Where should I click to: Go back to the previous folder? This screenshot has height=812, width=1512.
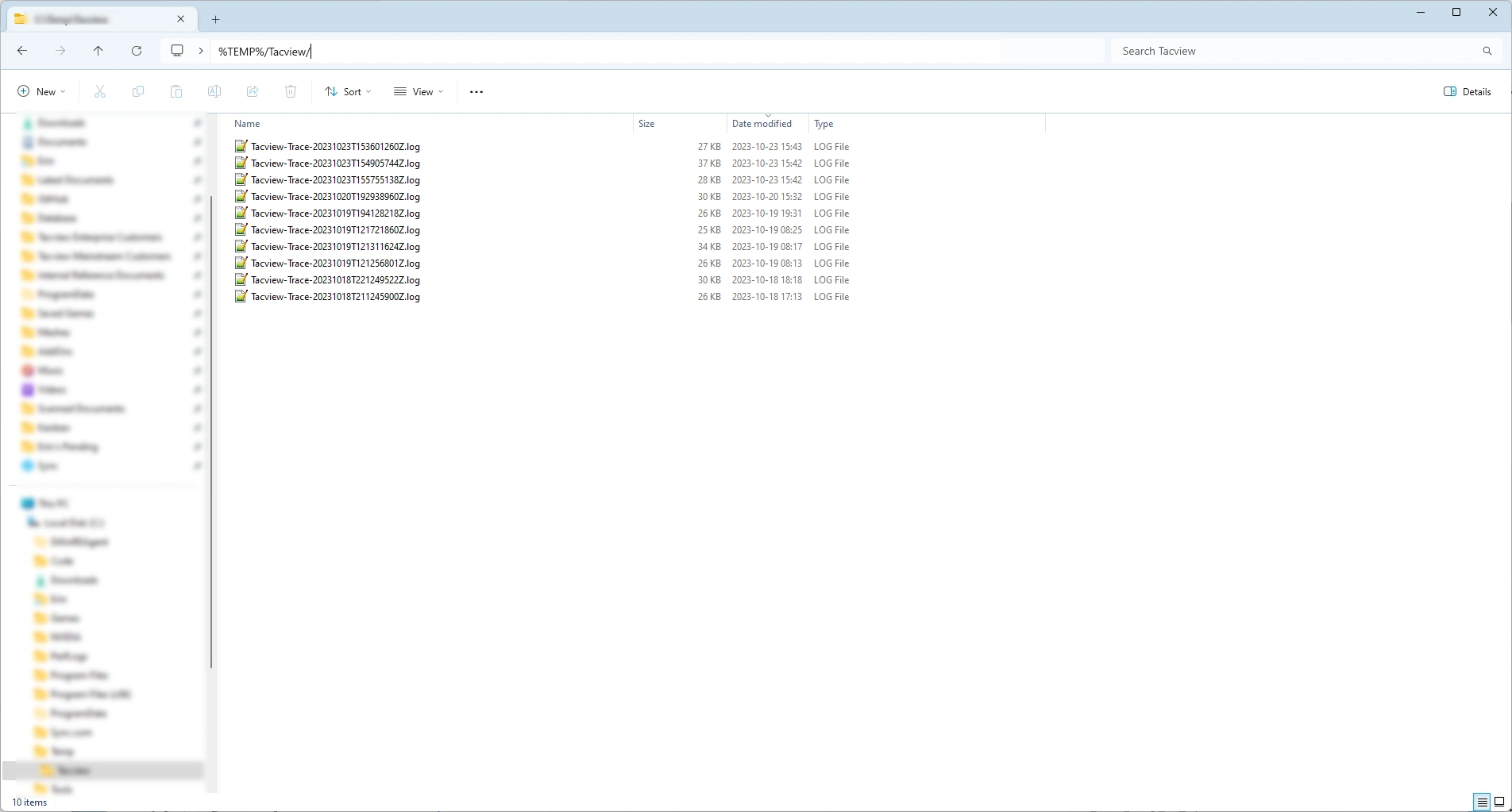point(22,51)
